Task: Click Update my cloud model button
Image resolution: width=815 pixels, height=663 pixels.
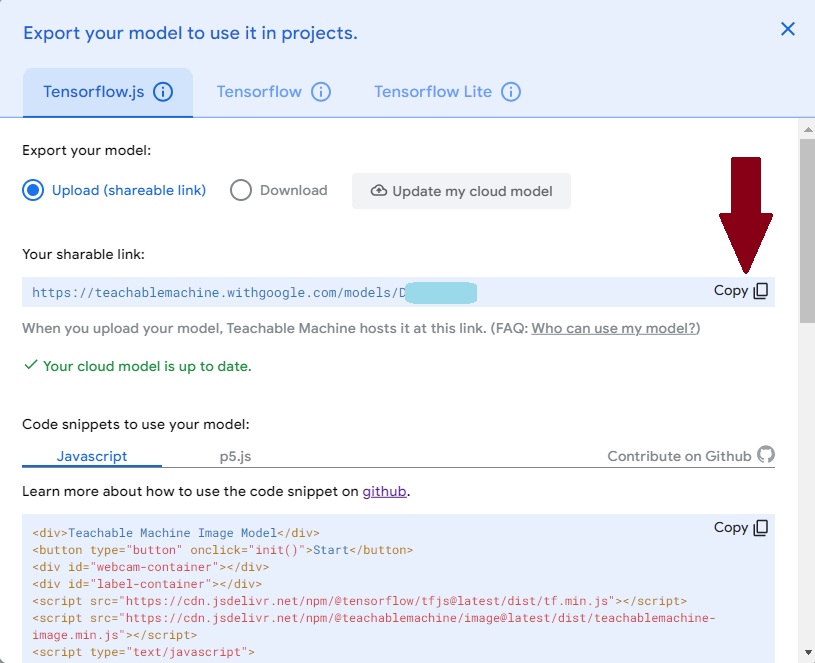Action: click(x=461, y=191)
